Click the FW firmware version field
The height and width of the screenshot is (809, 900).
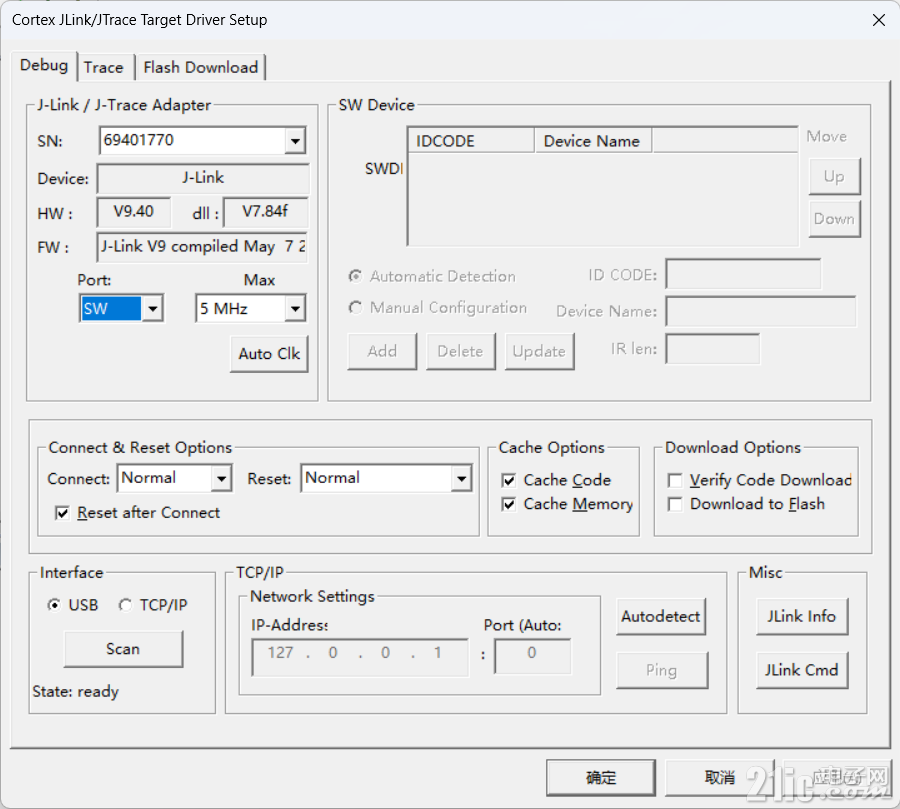pos(203,247)
